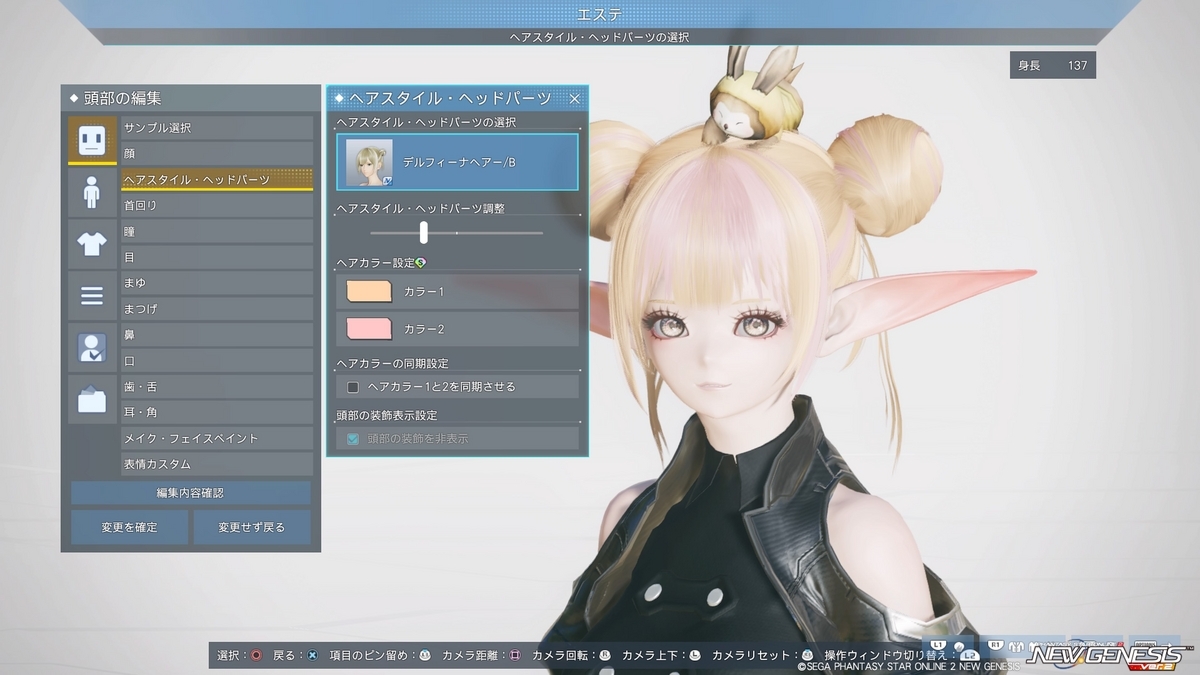Open the カラー1 orange color swatch
1200x675 pixels.
[369, 292]
